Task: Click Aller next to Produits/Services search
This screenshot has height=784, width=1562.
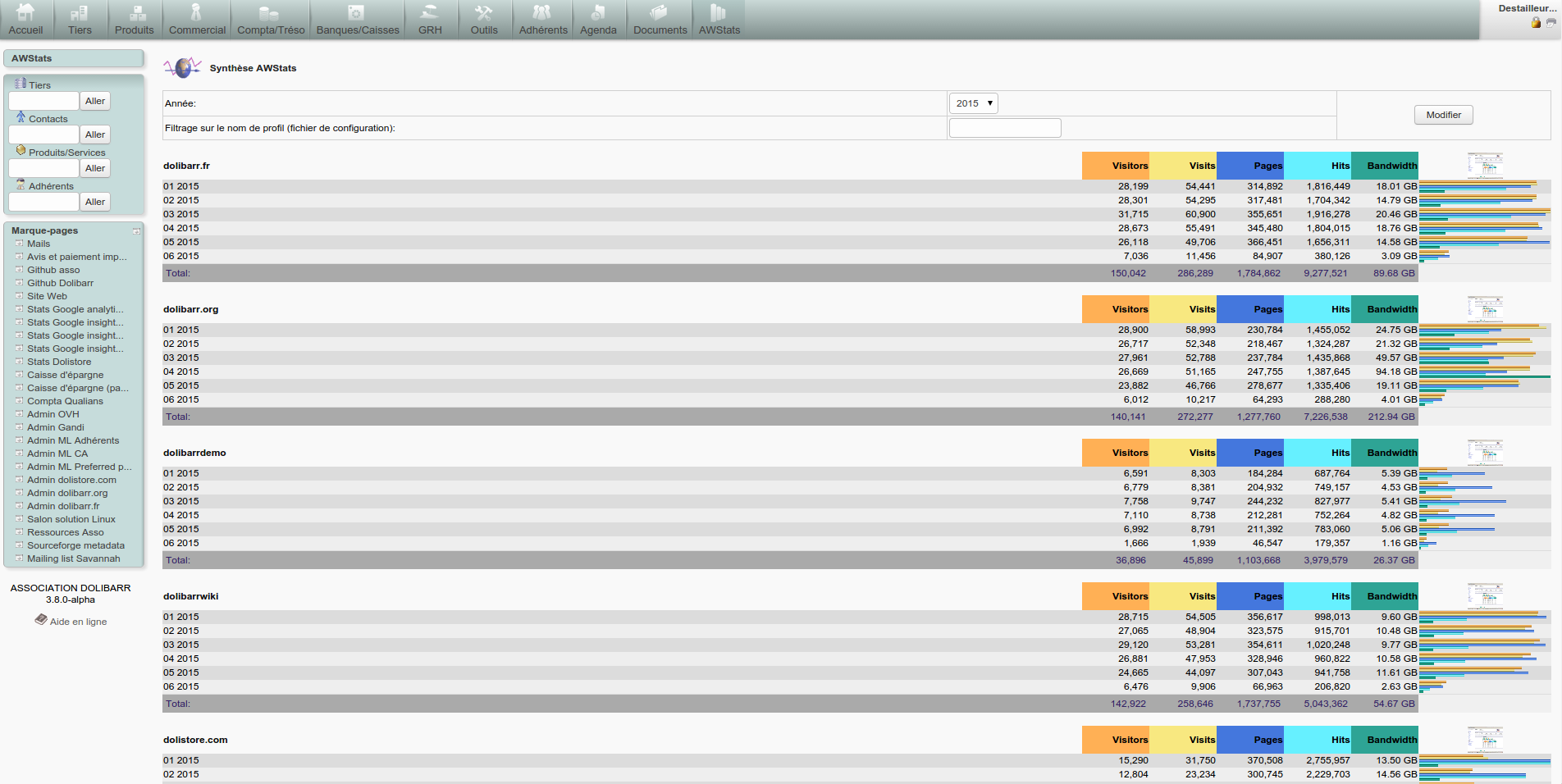Action: (95, 168)
